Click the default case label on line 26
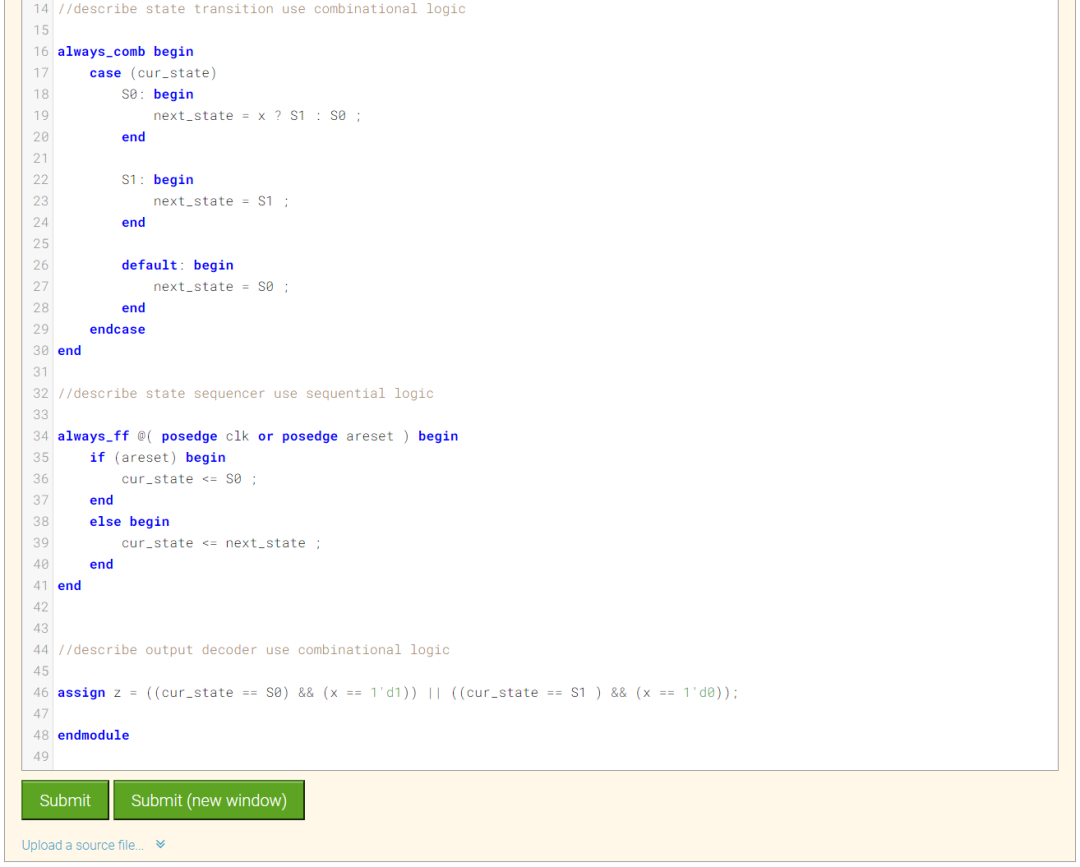Viewport: 1080px width, 867px height. 148,264
